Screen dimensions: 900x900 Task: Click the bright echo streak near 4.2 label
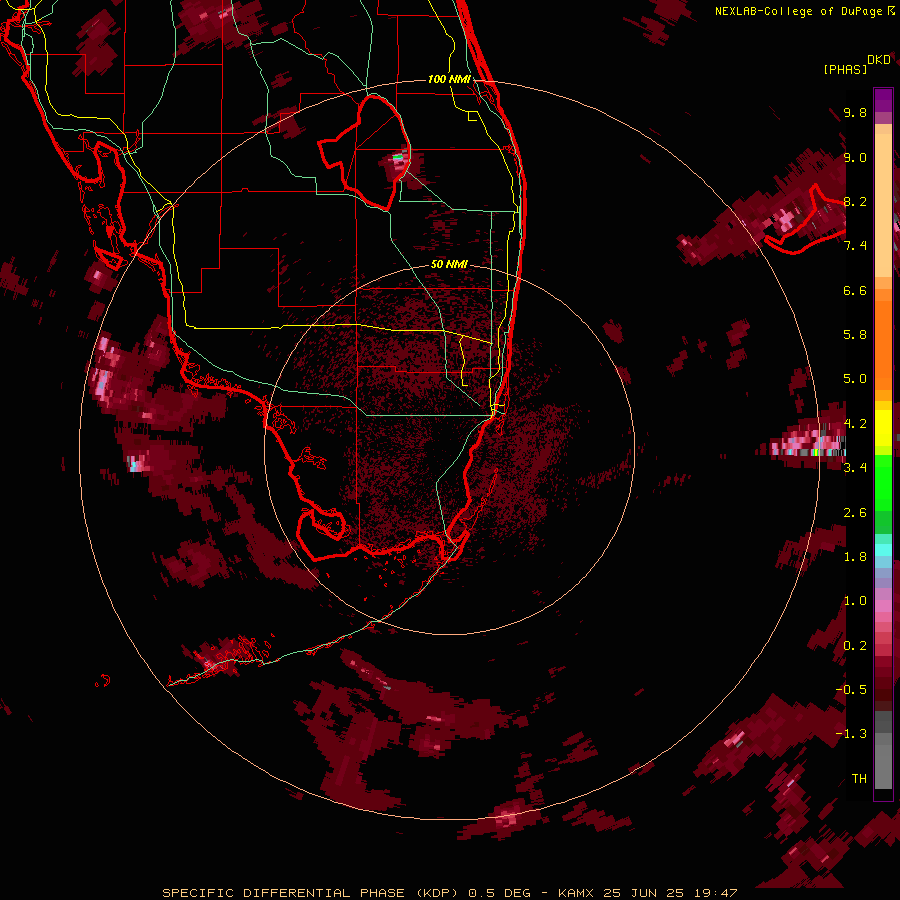point(808,445)
